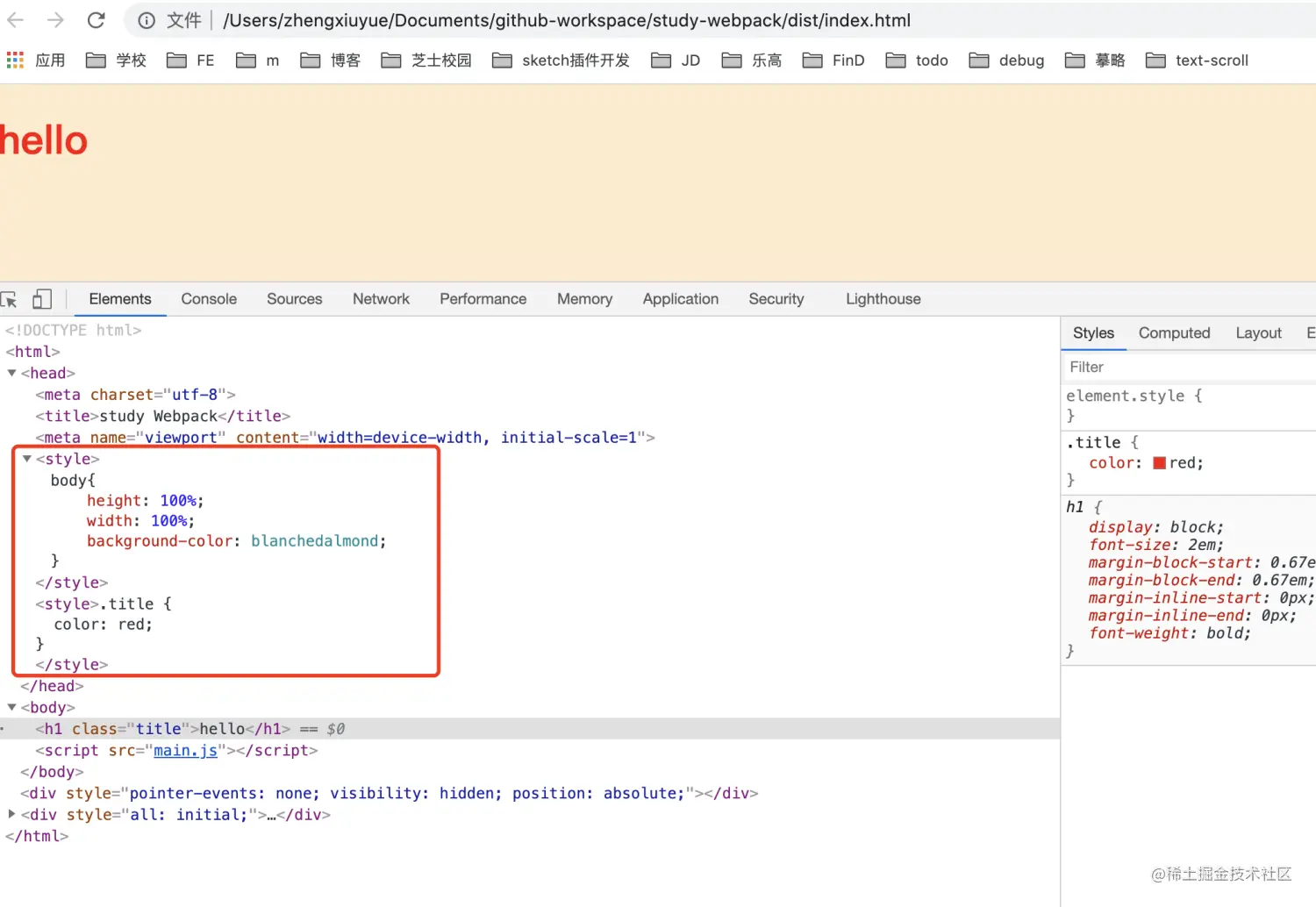This screenshot has width=1316, height=907.
Task: Open the apps grid icon in bookmarks bar
Action: click(15, 60)
